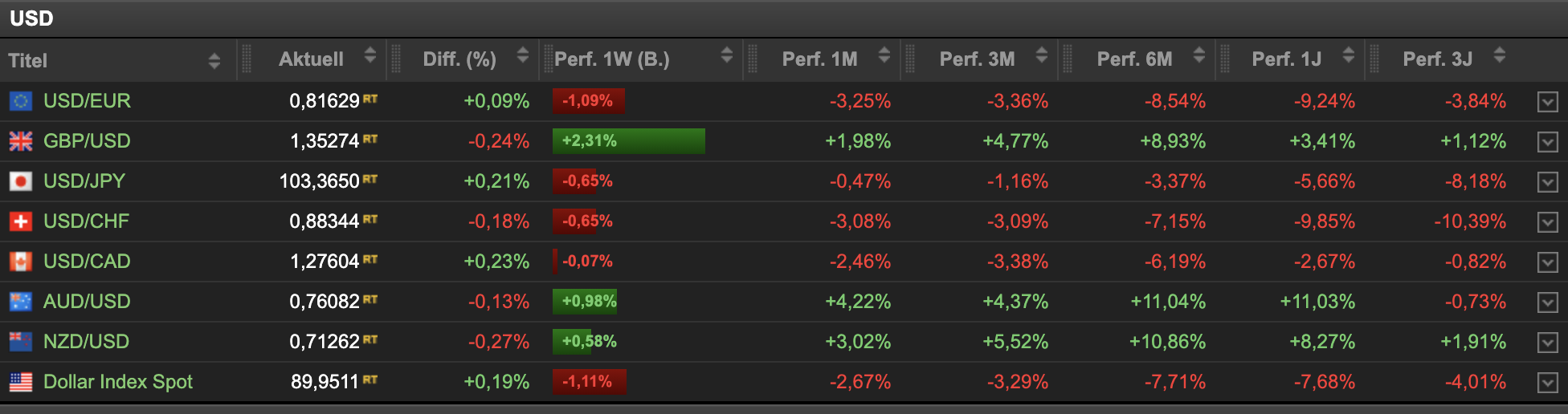Screen dimensions: 1568x414
Task: Click the EU flag icon beside USD/EUR
Action: pos(21,101)
